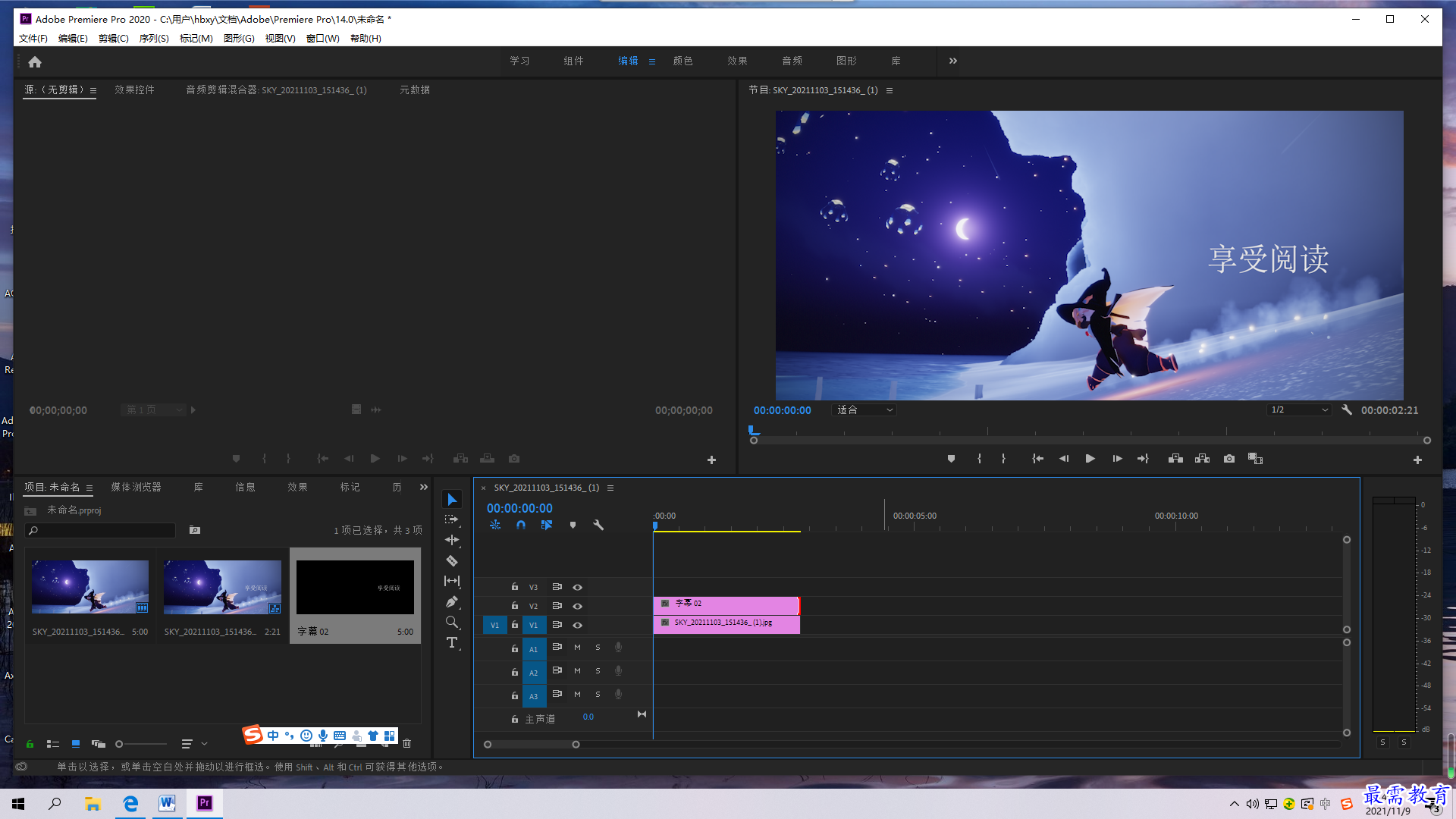1456x819 pixels.
Task: Solo audio track A2
Action: (x=598, y=671)
